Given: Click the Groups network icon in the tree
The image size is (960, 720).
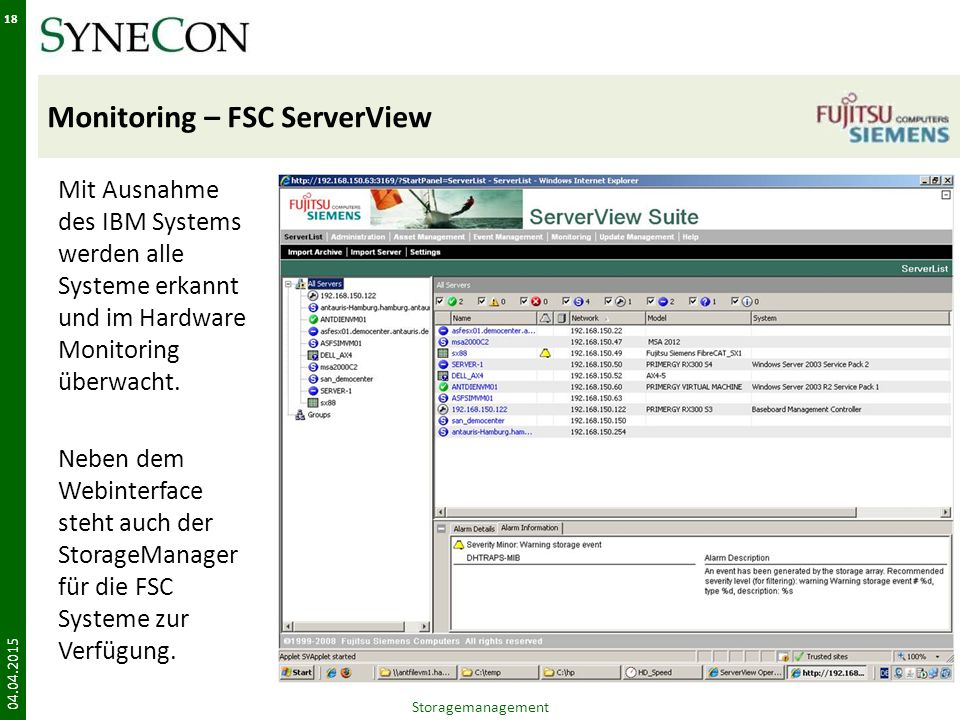Looking at the screenshot, I should [x=300, y=415].
